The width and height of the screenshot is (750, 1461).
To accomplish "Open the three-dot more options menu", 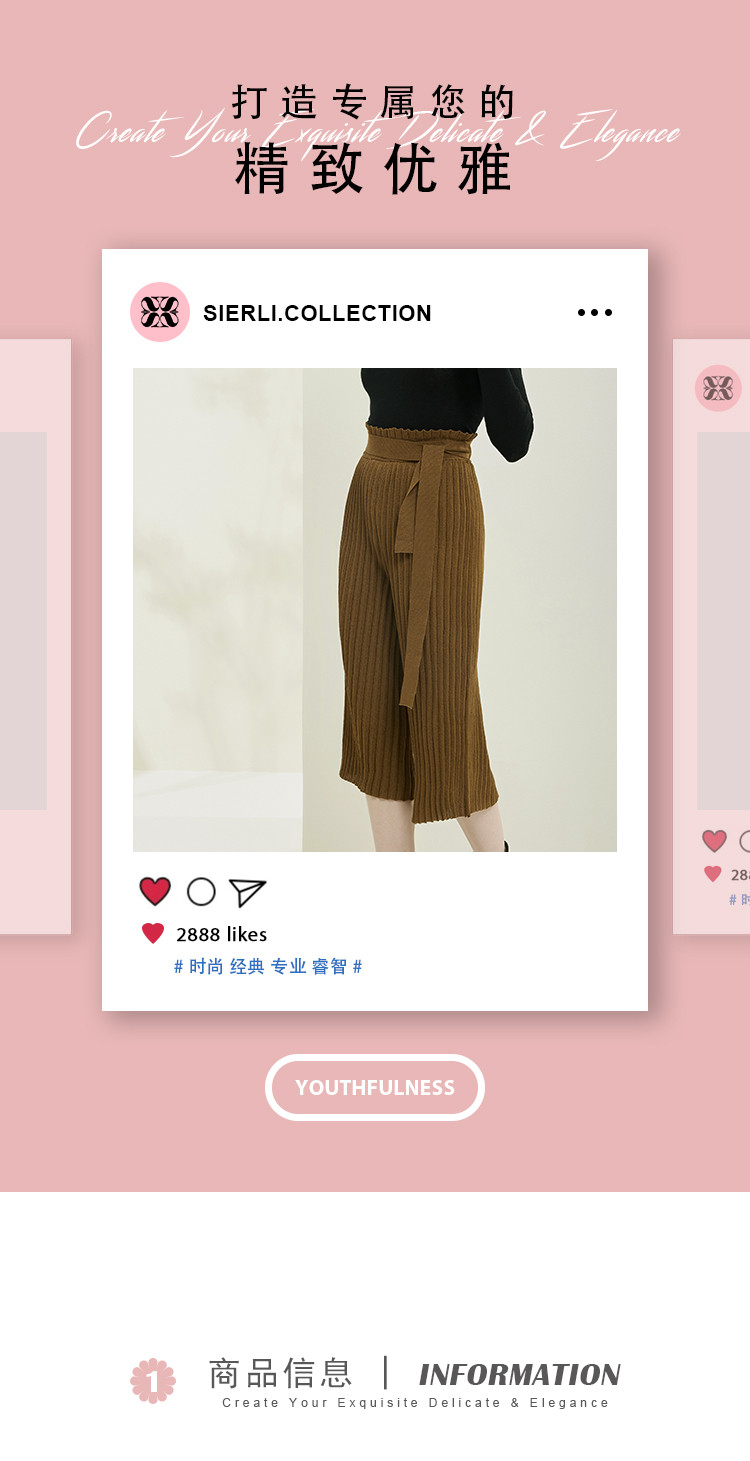I will [595, 313].
